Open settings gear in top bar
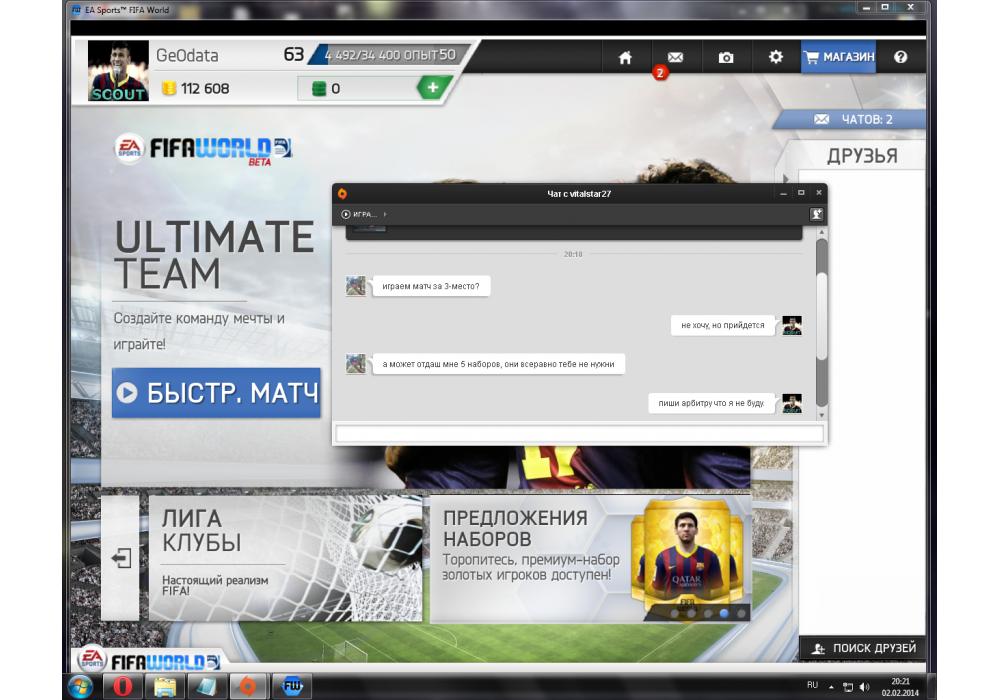The width and height of the screenshot is (1000, 700). [776, 58]
